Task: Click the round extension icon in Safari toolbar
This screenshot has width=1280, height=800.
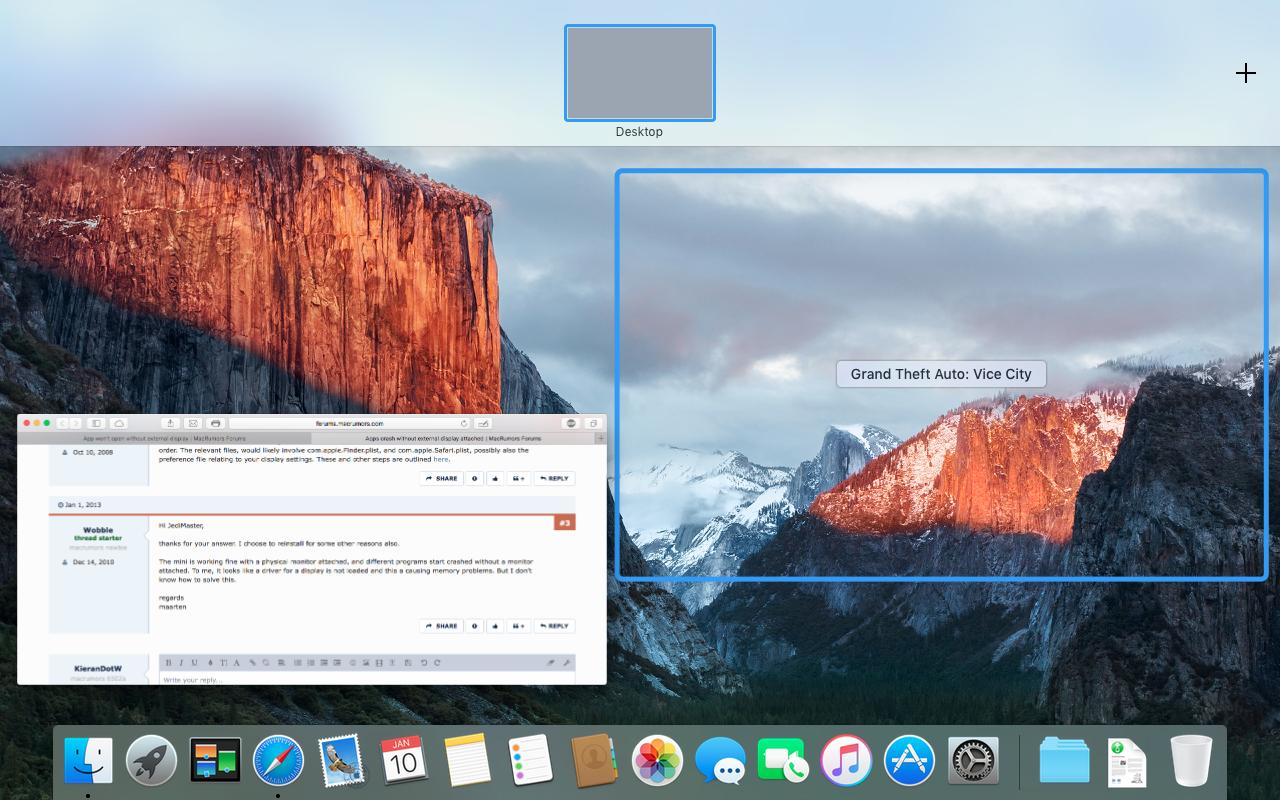Action: (571, 423)
